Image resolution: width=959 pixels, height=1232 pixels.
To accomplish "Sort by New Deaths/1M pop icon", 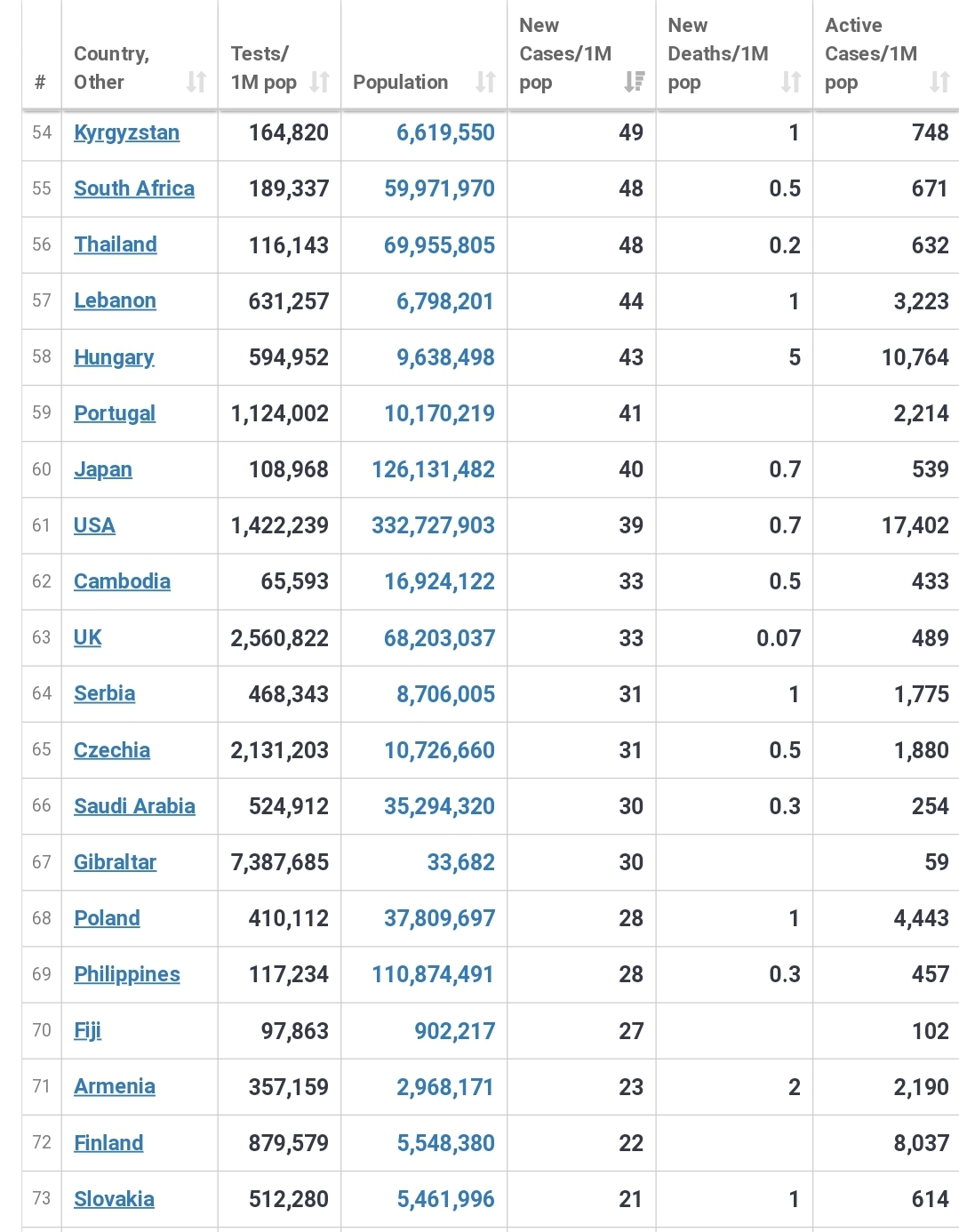I will coord(791,82).
